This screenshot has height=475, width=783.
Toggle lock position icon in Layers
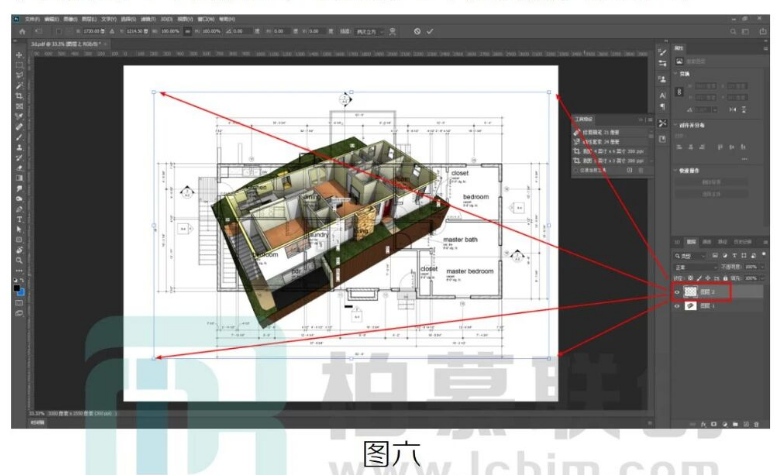708,278
